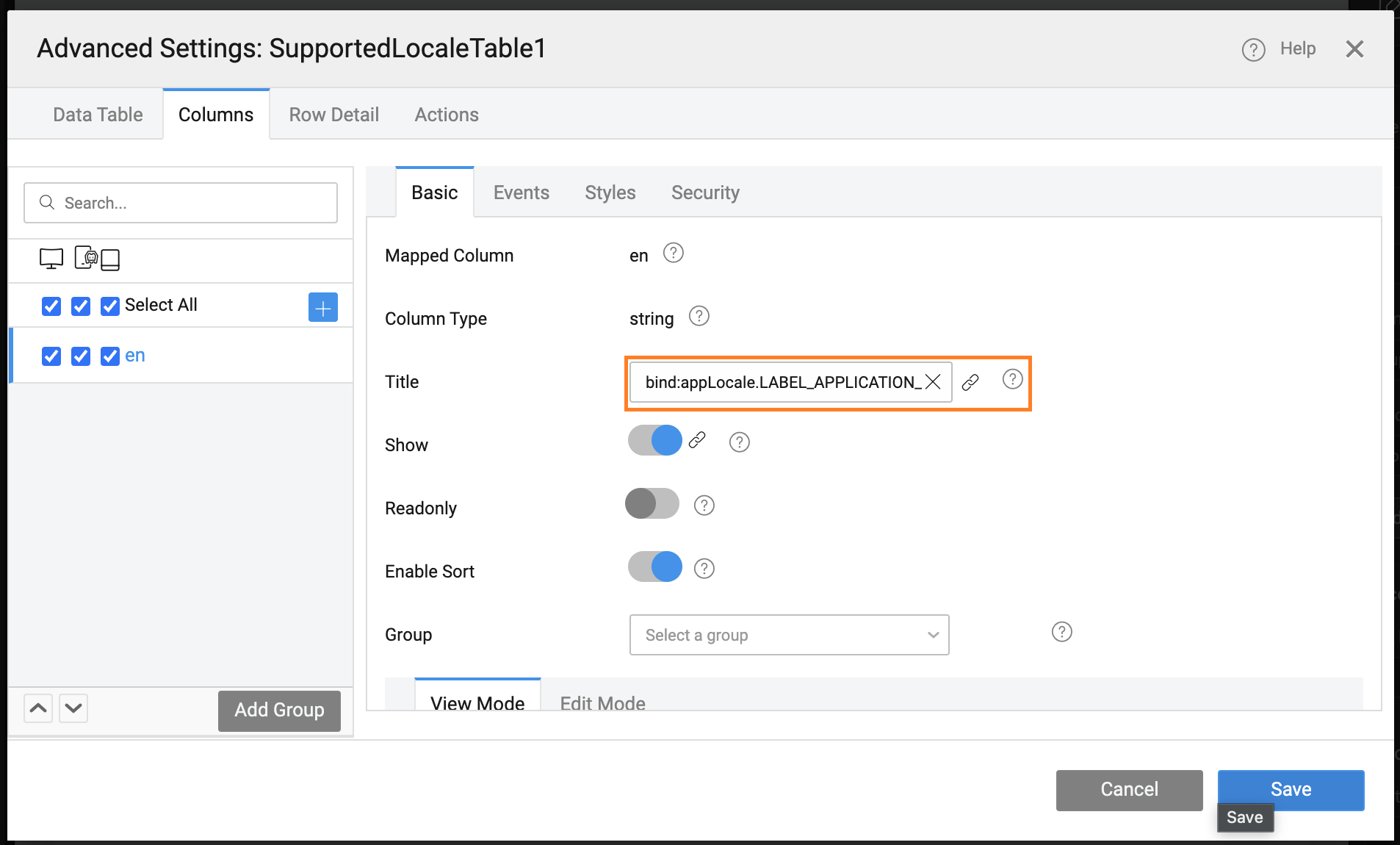Image resolution: width=1400 pixels, height=845 pixels.
Task: Clear the Title binding with the X icon
Action: coord(934,382)
